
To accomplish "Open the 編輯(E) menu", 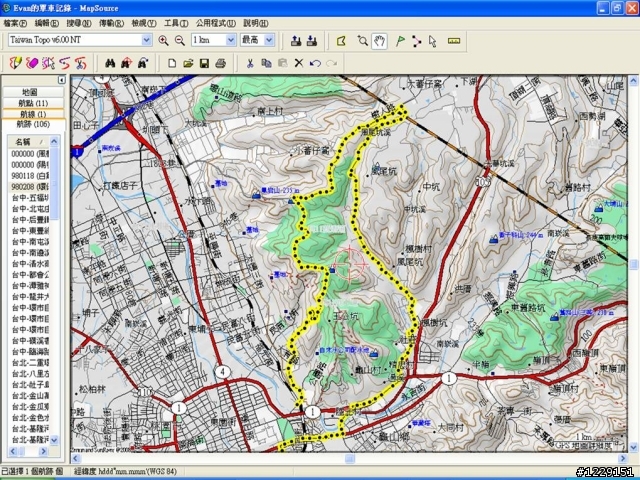I will [x=47, y=23].
